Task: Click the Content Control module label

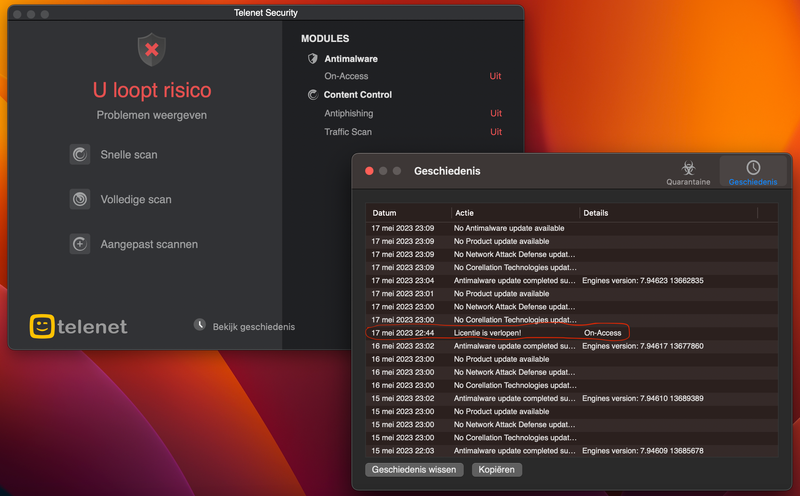Action: [x=358, y=94]
